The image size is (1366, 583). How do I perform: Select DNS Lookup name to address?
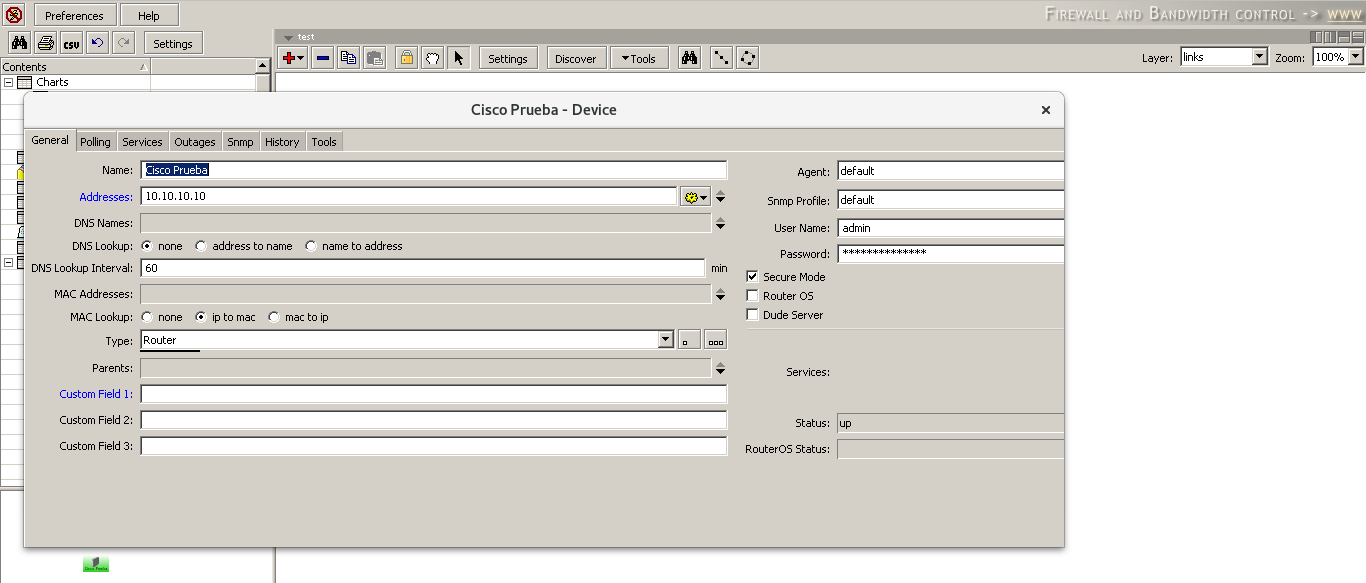311,246
